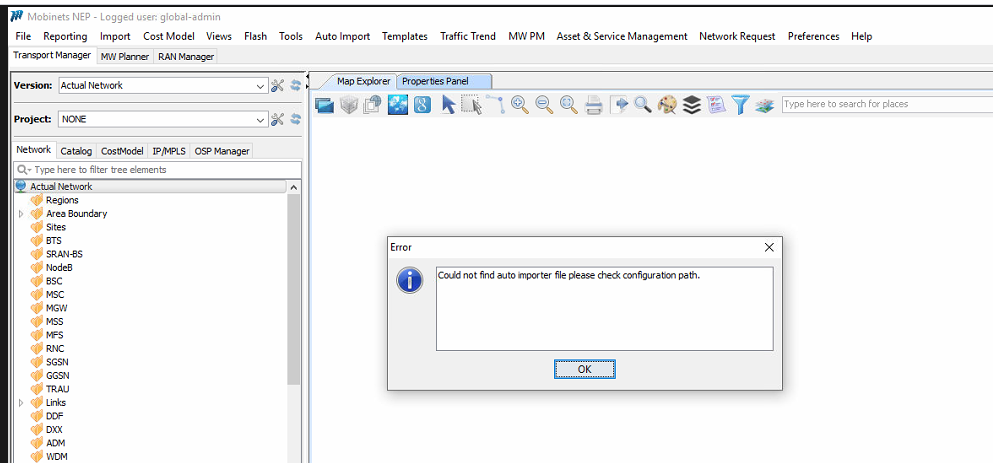Click the funnel filter icon
The image size is (993, 463).
click(740, 104)
